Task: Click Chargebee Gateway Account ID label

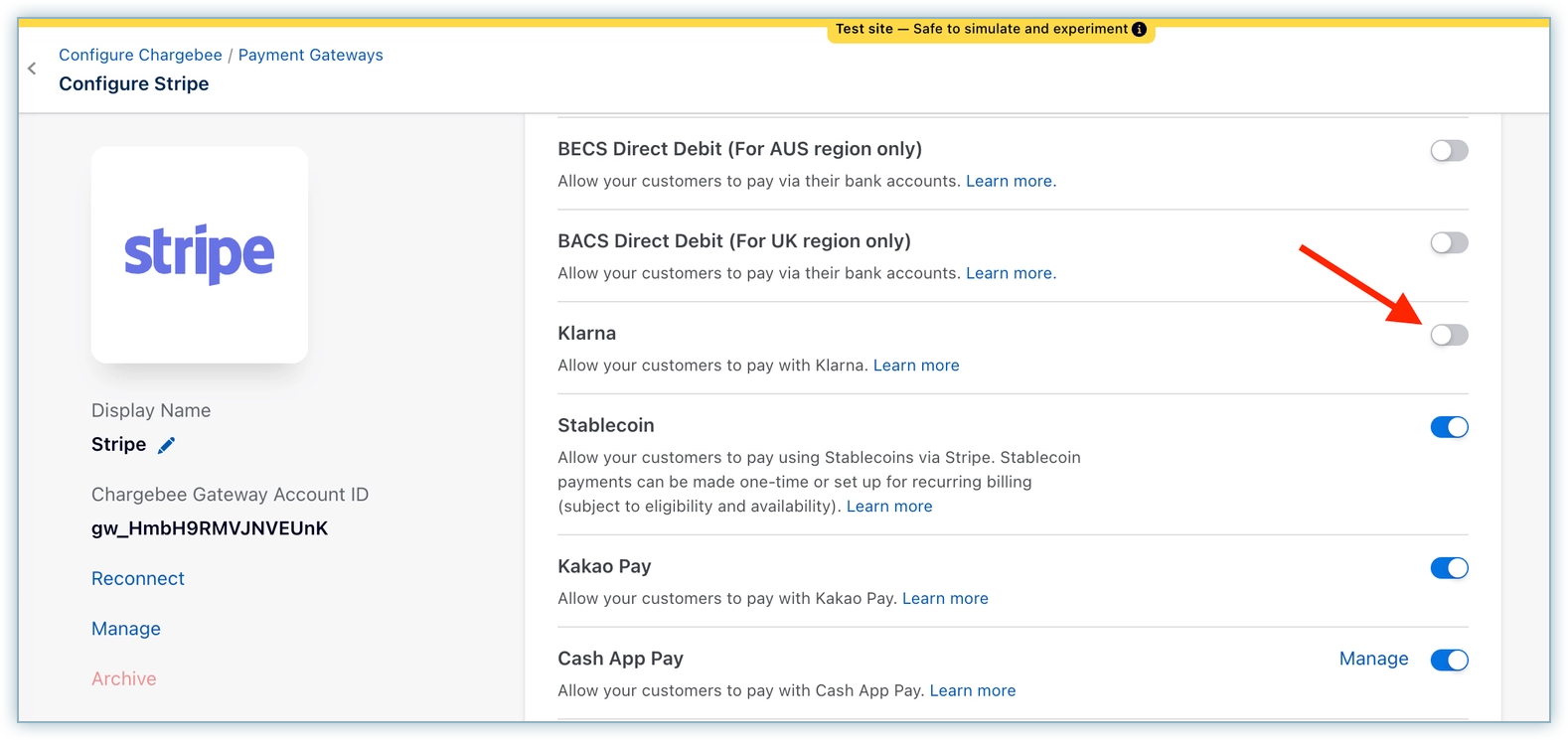Action: click(230, 495)
